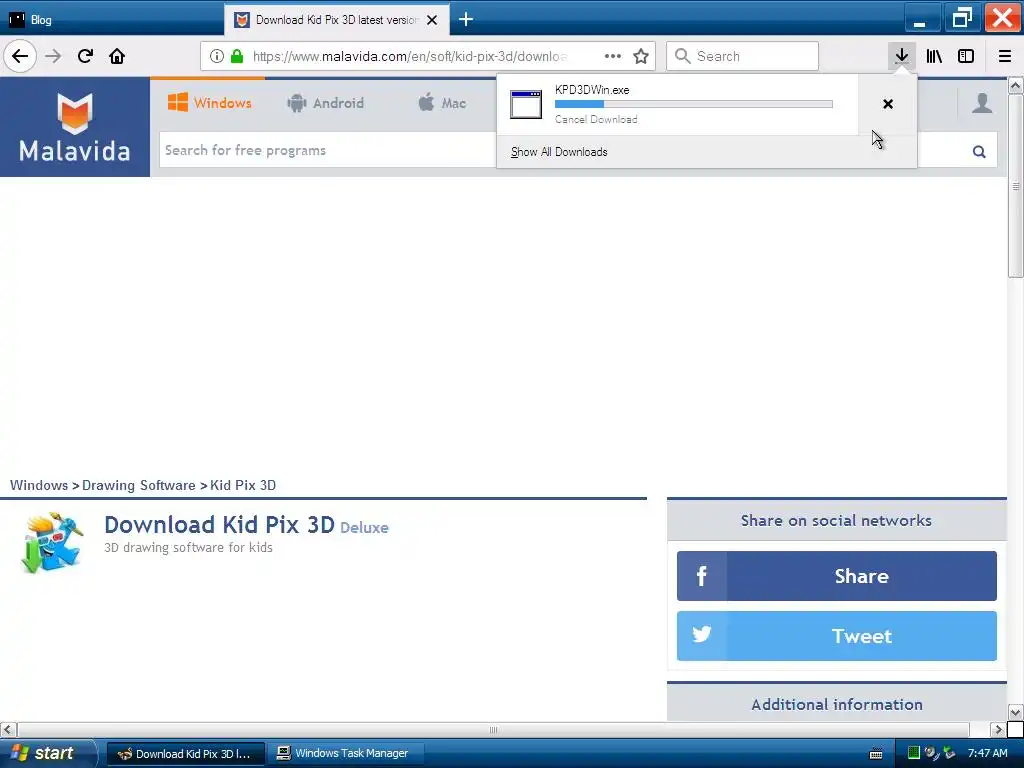Click the KPD3DWin.exe file icon
This screenshot has width=1024, height=768.
(526, 104)
